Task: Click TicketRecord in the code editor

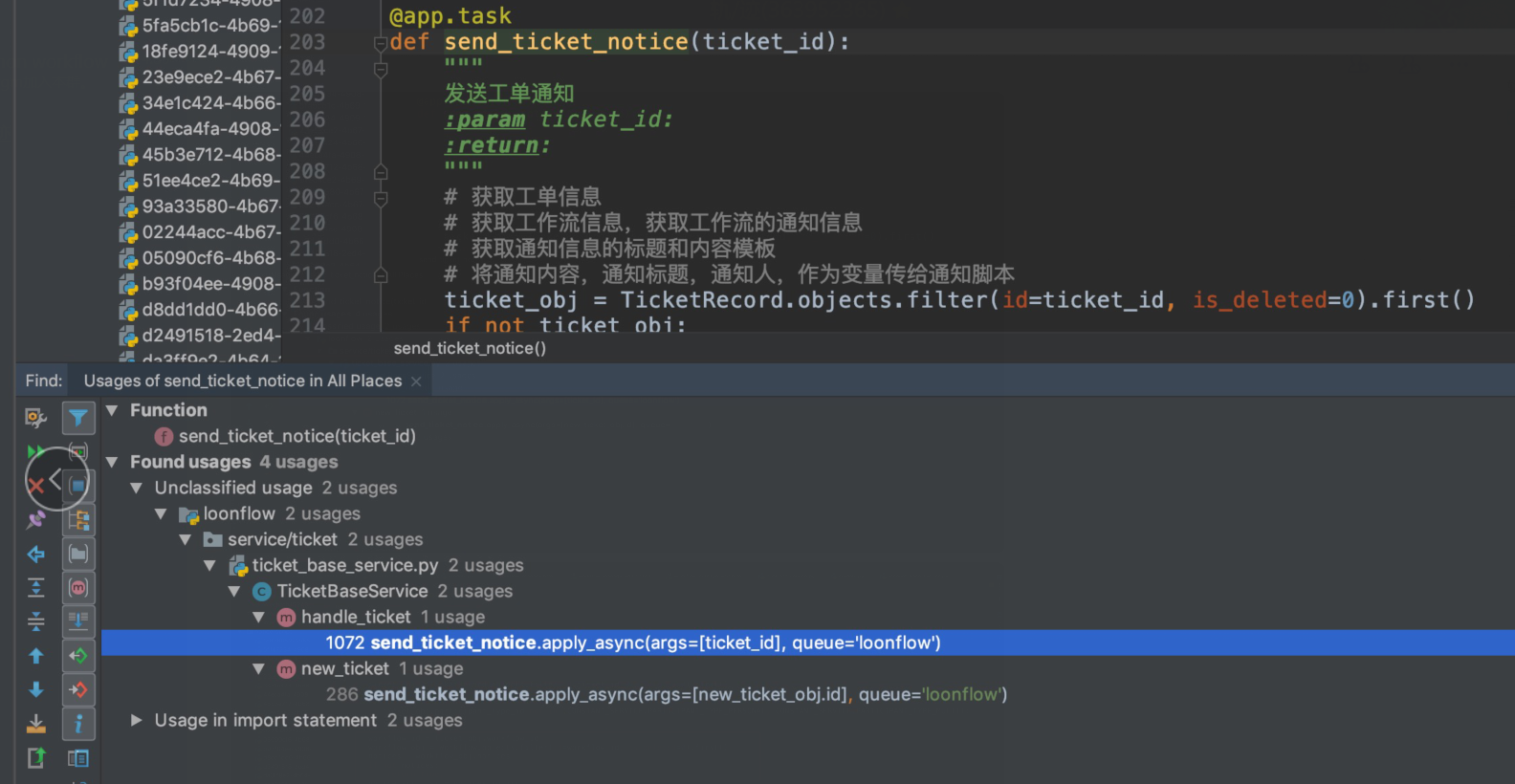Action: click(702, 300)
